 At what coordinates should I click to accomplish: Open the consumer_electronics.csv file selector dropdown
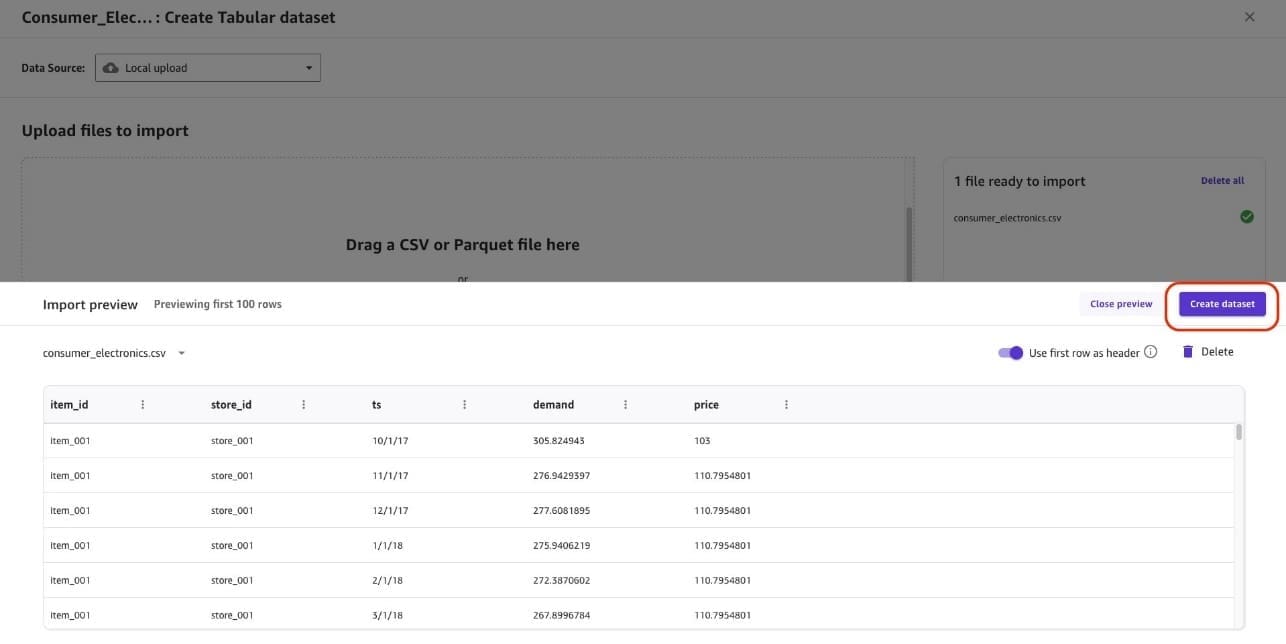pos(181,352)
